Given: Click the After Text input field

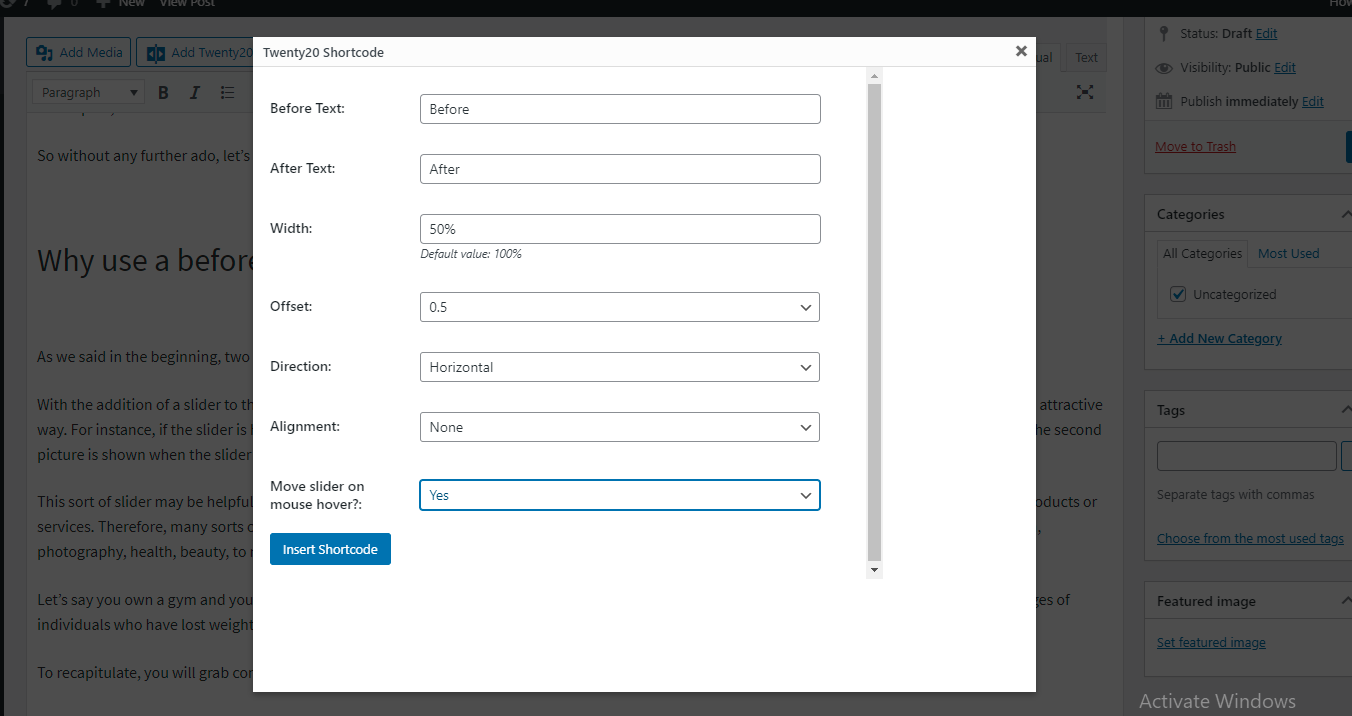Looking at the screenshot, I should coord(620,169).
